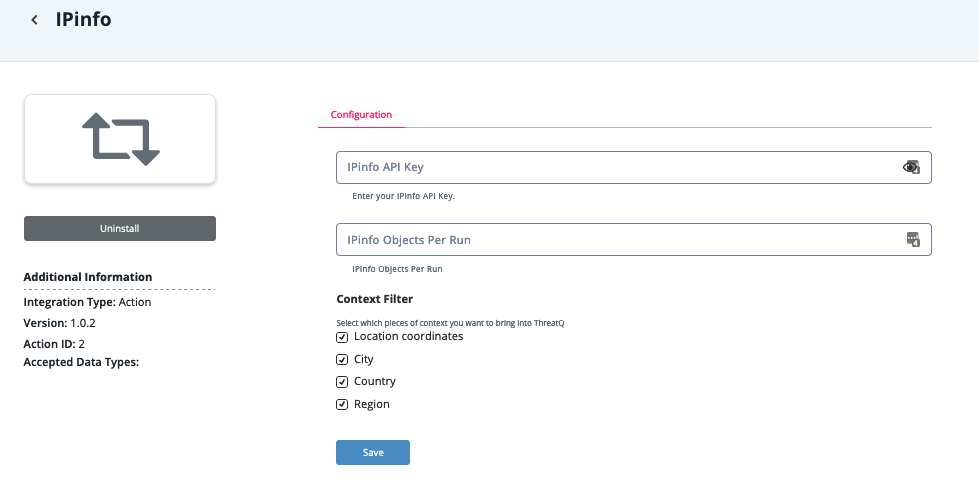Click the Accepted Data Types label
Screen dimensions: 979x488
pyautogui.click(x=81, y=362)
